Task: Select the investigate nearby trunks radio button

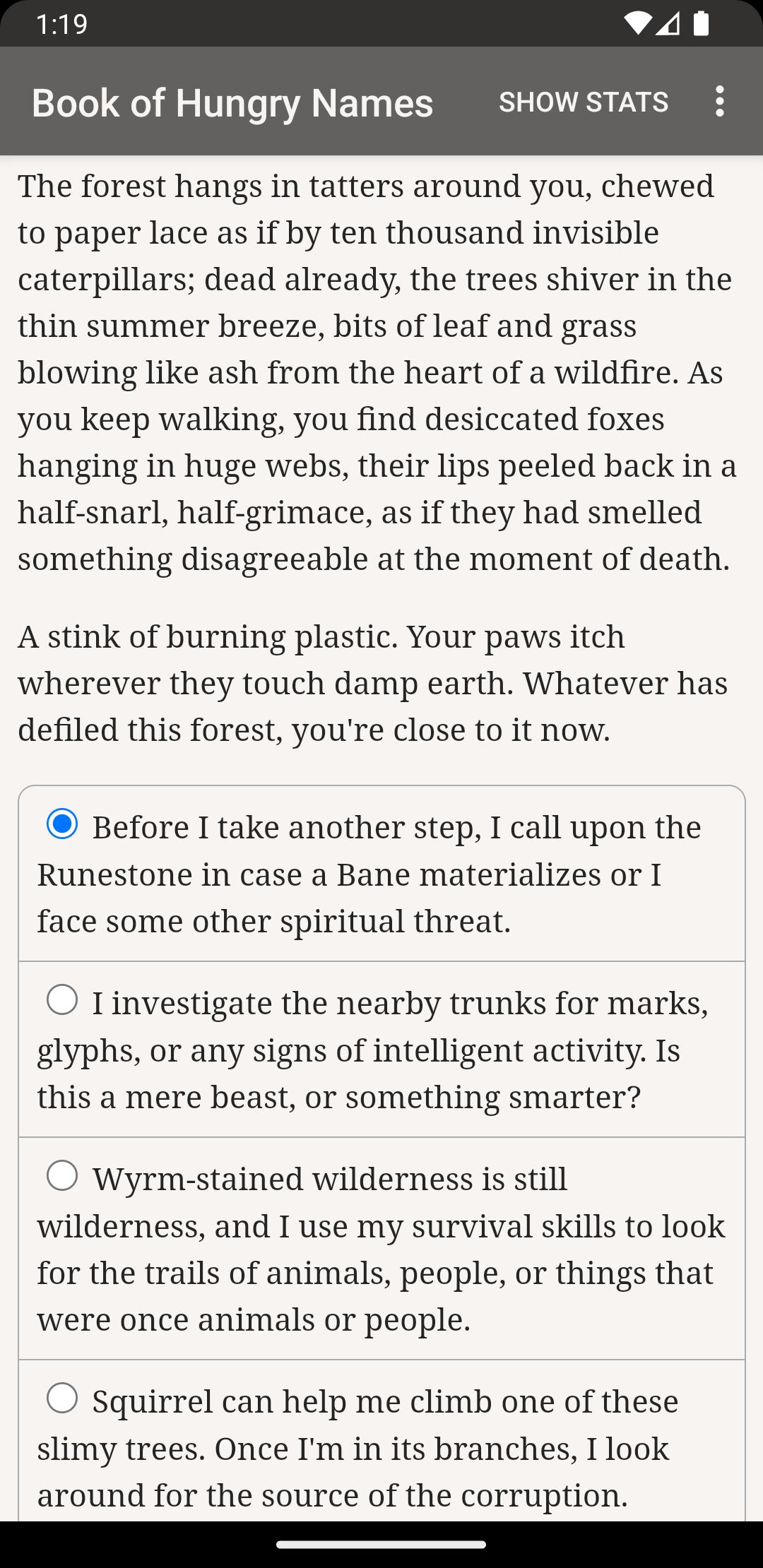Action: (x=62, y=999)
